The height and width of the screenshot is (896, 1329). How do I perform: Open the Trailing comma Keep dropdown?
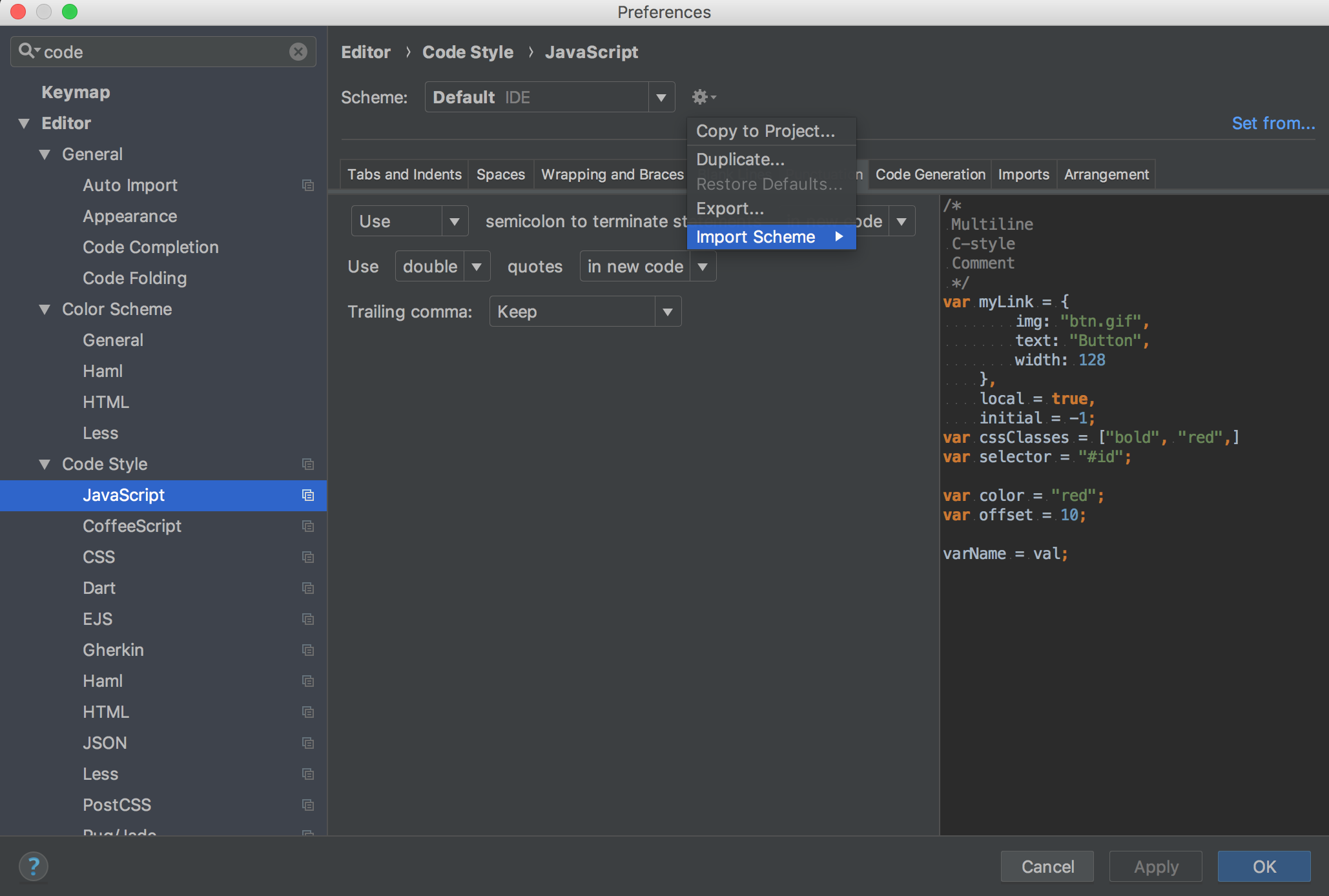[584, 312]
